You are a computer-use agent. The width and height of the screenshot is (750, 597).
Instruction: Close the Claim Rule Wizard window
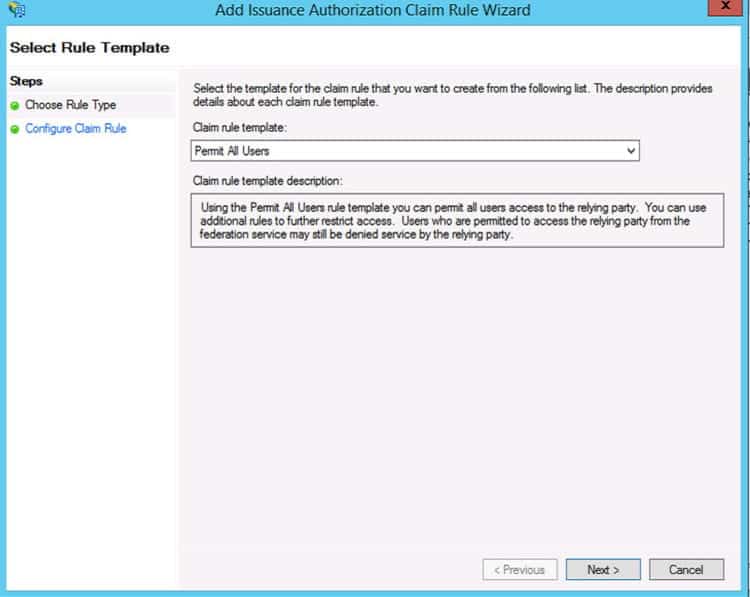click(x=725, y=7)
